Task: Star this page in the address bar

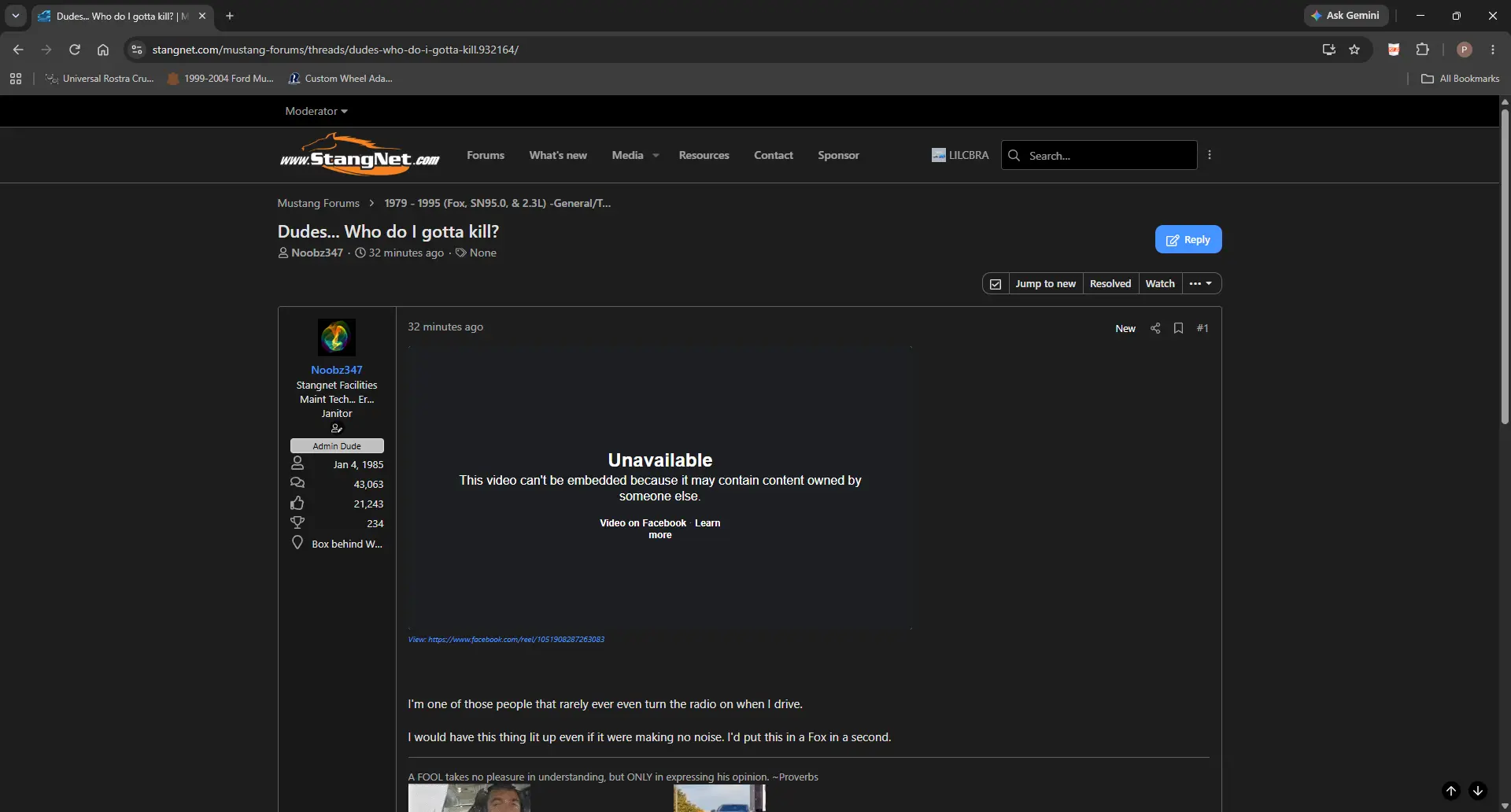Action: 1354,50
